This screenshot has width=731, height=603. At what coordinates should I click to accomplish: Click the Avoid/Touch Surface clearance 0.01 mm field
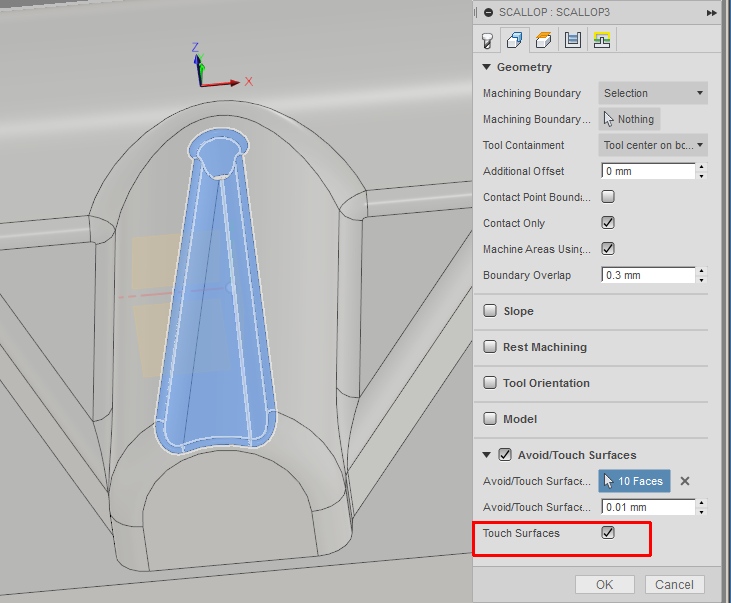[648, 507]
